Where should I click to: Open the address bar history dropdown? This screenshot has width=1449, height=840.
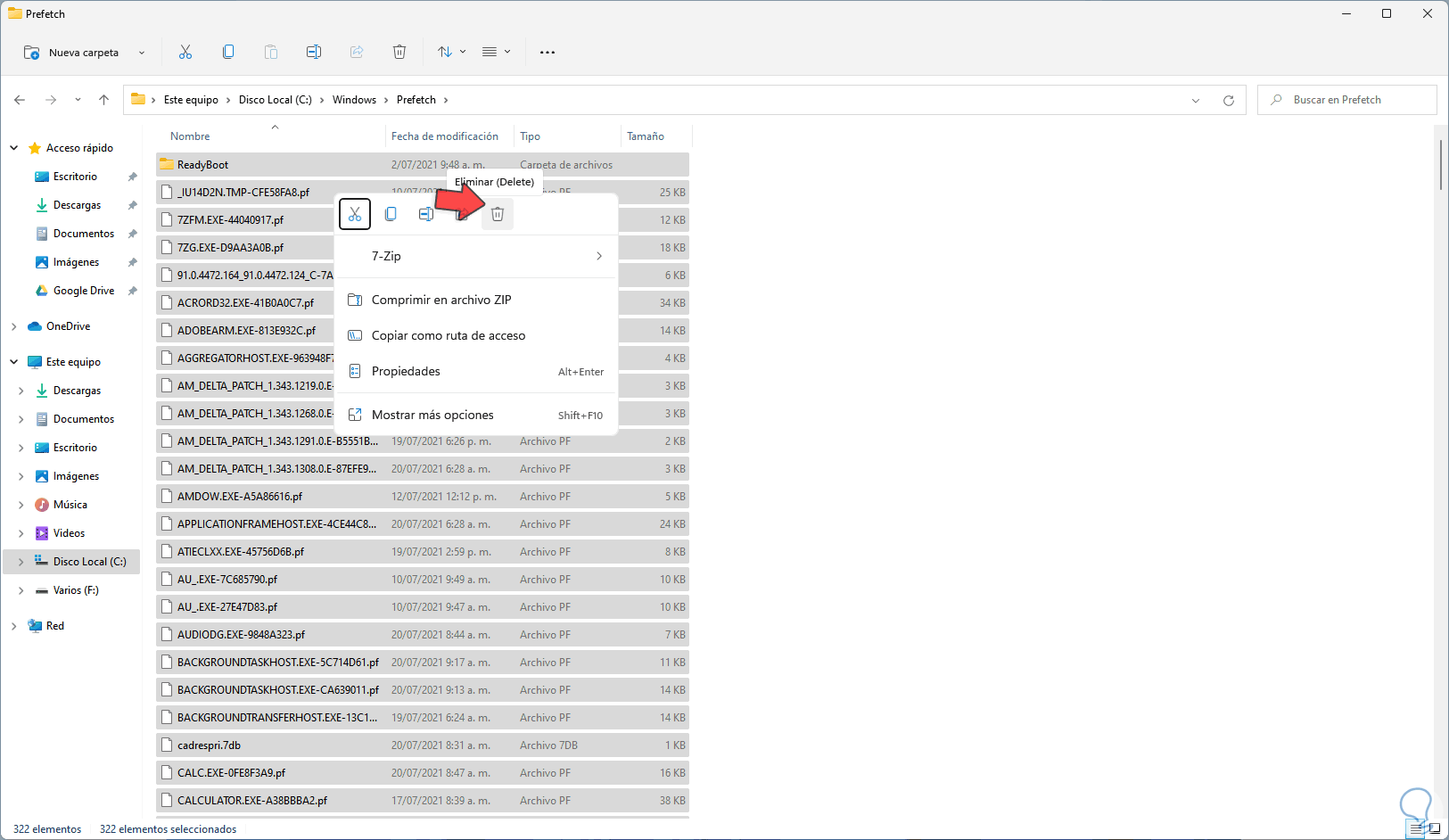(x=1196, y=100)
